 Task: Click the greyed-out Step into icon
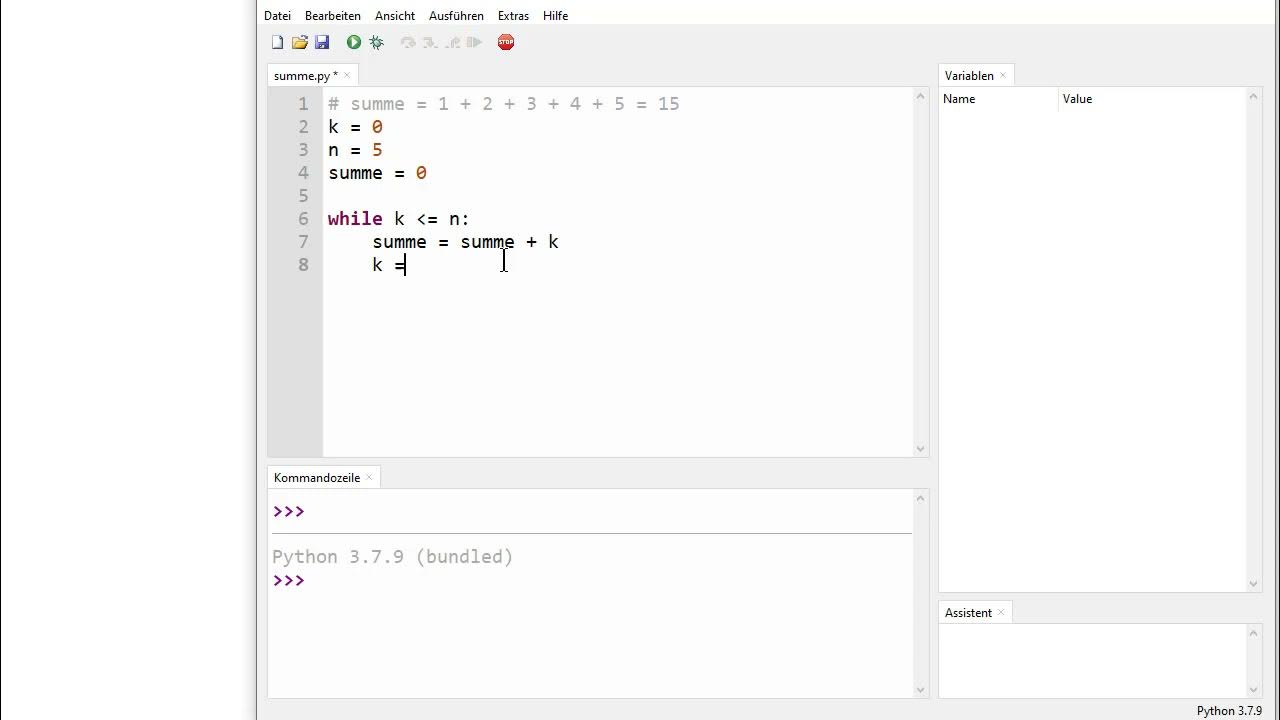[x=430, y=42]
